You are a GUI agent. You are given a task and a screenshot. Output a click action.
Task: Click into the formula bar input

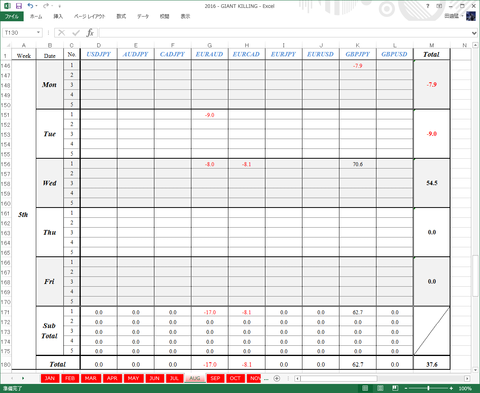[x=285, y=33]
